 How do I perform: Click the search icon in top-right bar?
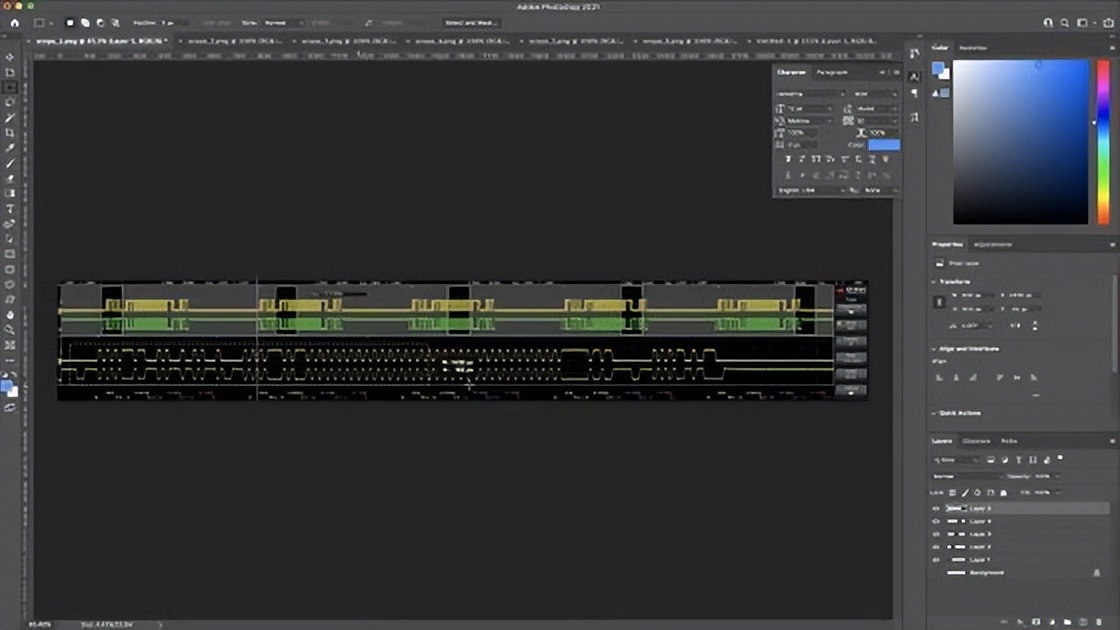pos(1064,23)
